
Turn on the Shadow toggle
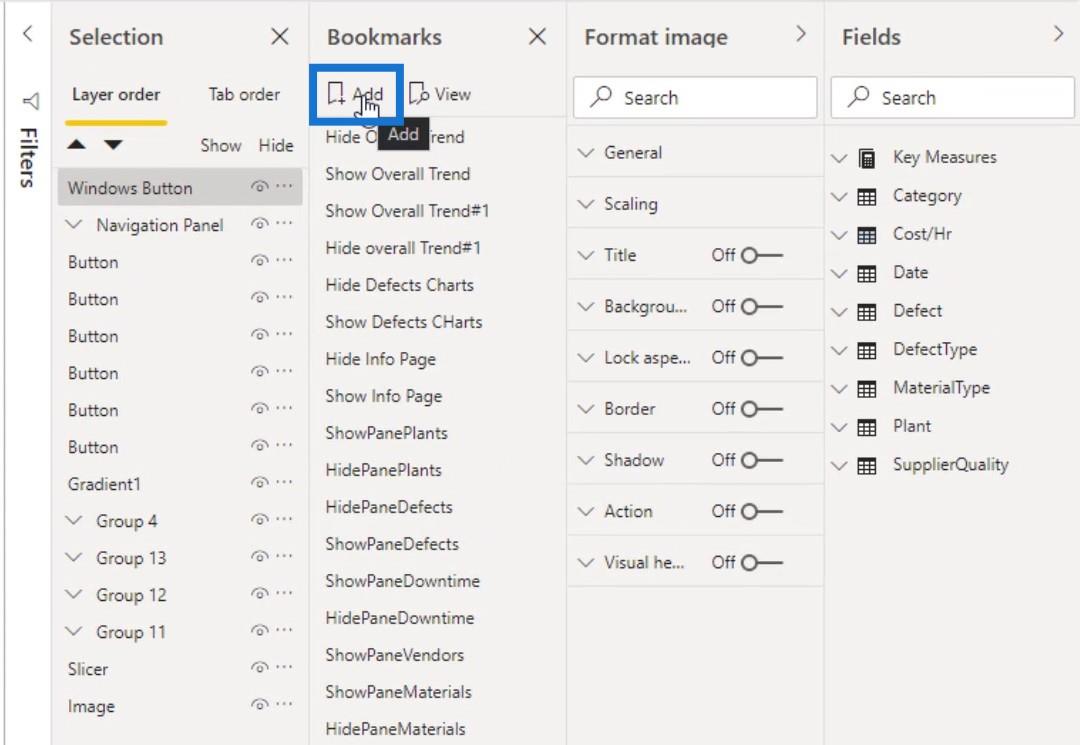761,460
